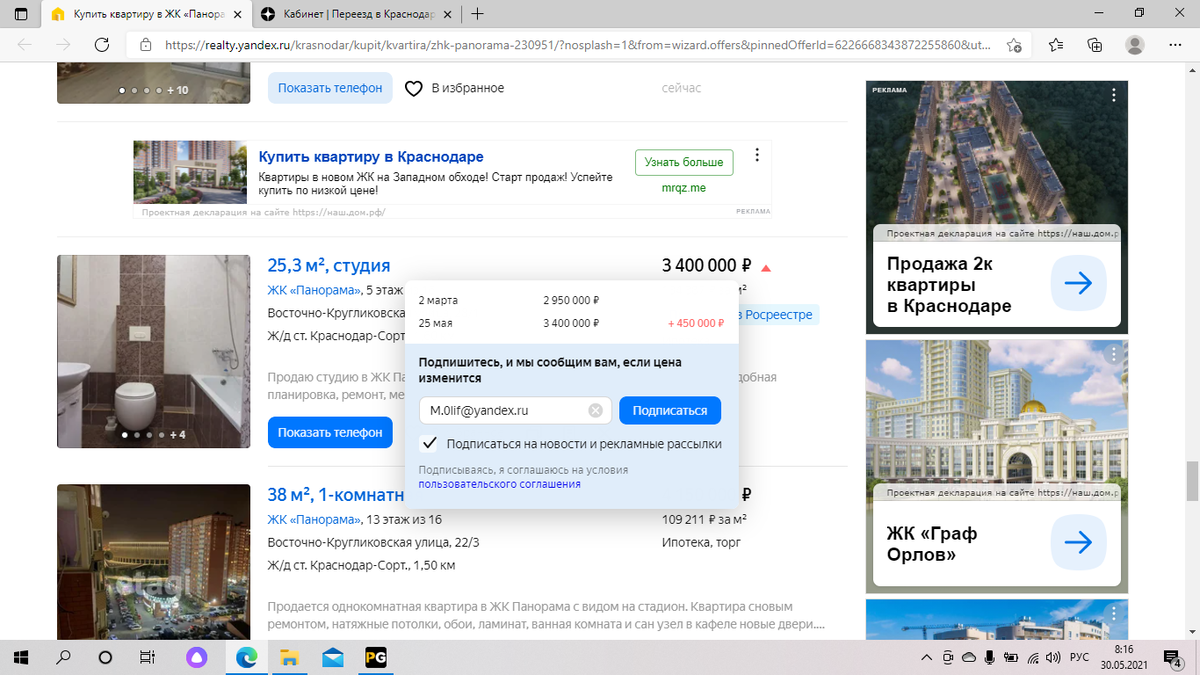Open Microsoft Edge on the taskbar
The height and width of the screenshot is (675, 1200).
tap(245, 657)
